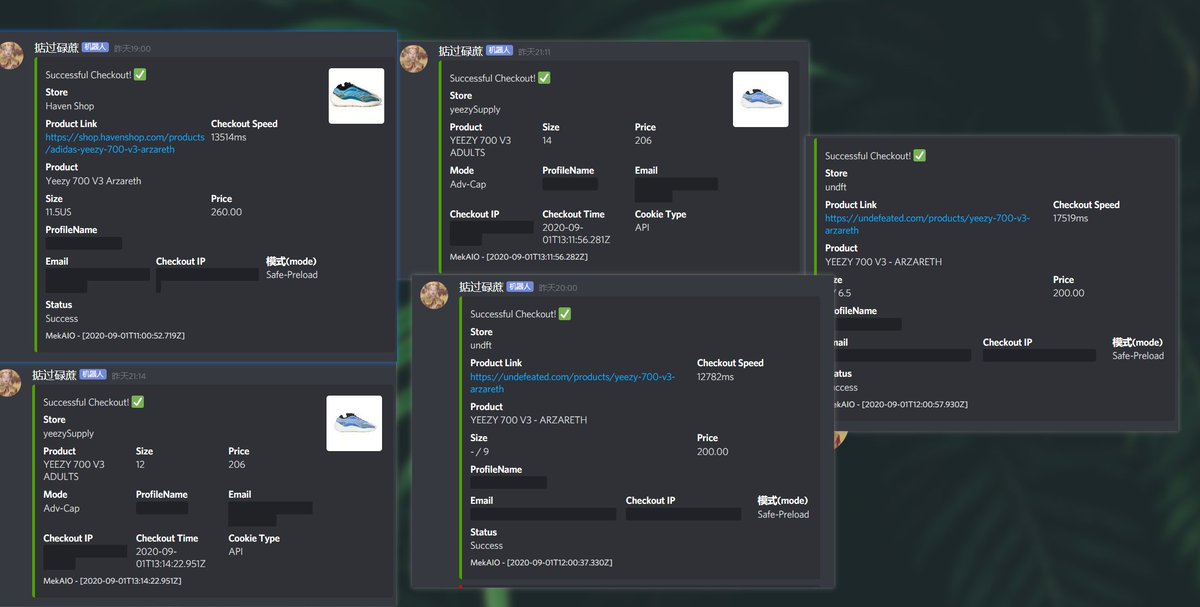This screenshot has width=1200, height=607.
Task: Click Adv-Cap mode in the size 14 card
Action: 467,184
